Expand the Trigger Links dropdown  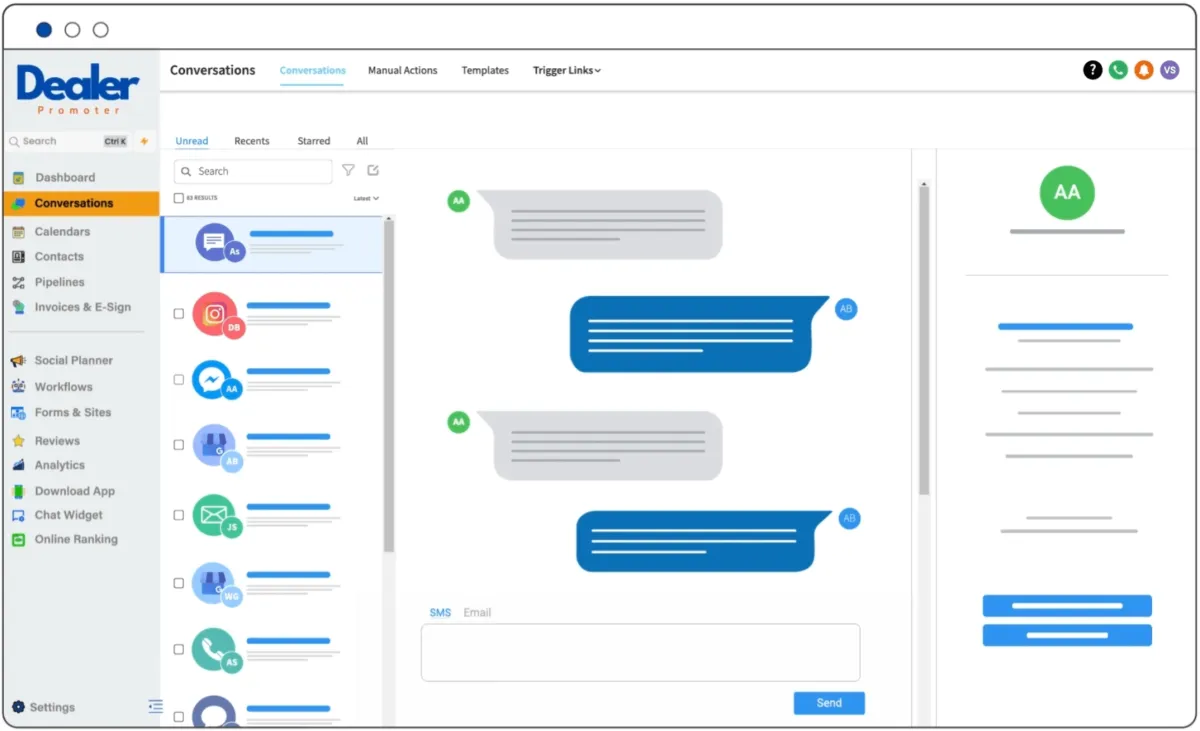coord(566,70)
